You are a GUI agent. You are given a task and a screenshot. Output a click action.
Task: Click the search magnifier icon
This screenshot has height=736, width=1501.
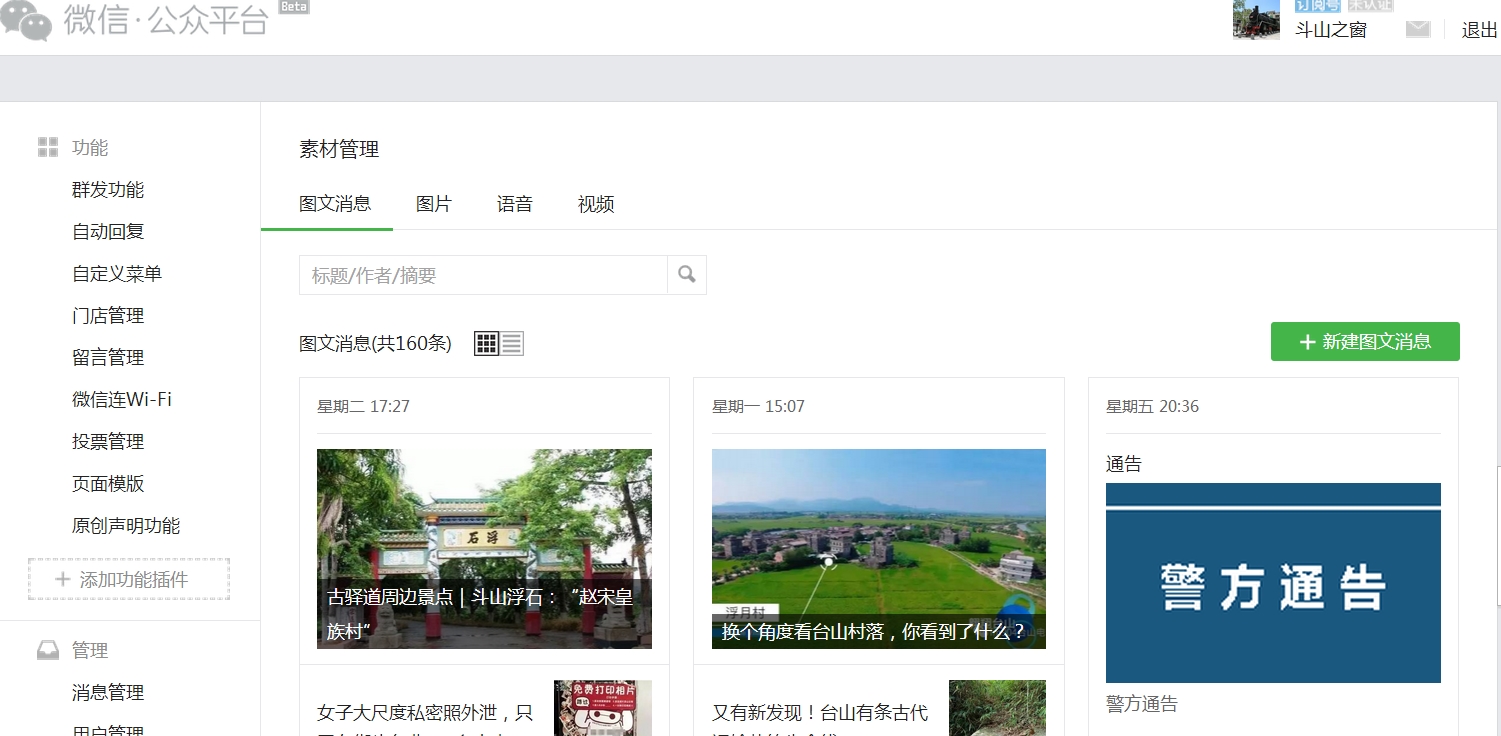pyautogui.click(x=686, y=275)
